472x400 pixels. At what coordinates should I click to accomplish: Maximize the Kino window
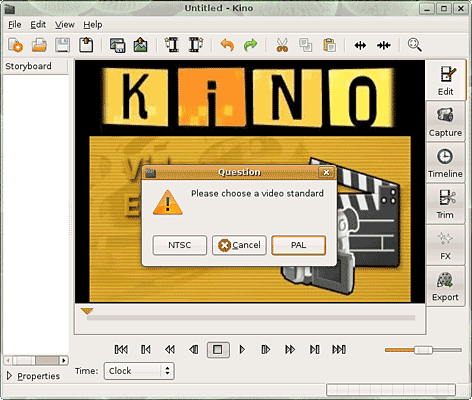point(444,8)
